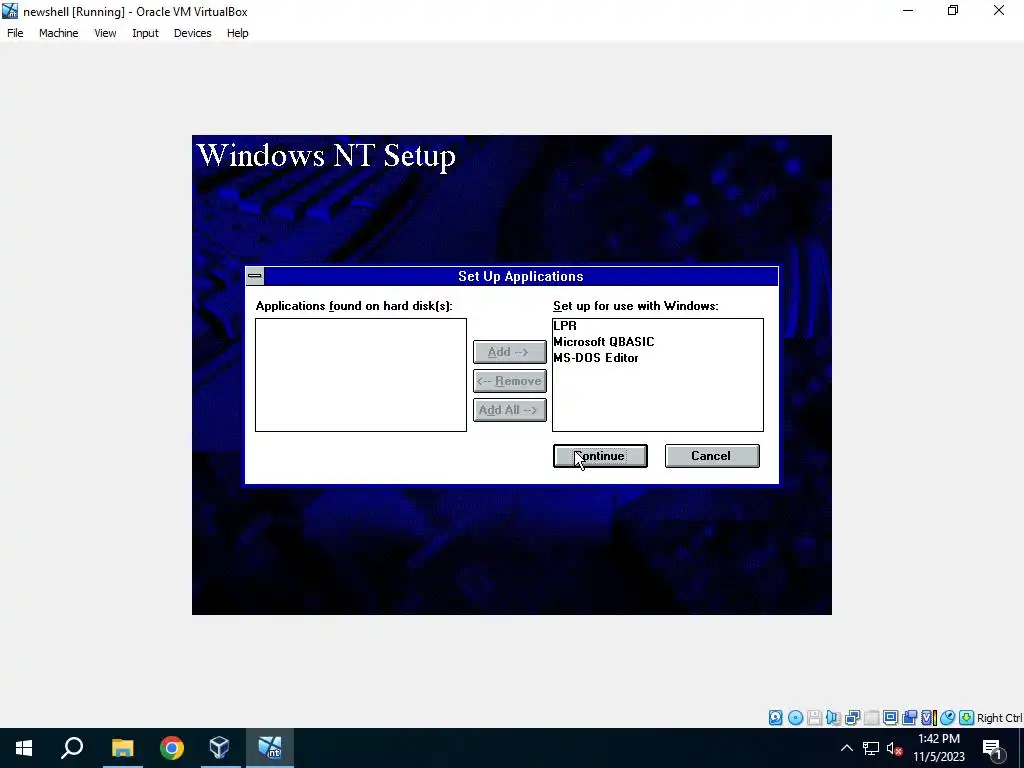Select the running NT VM taskbar icon
Image resolution: width=1024 pixels, height=768 pixels.
(270, 748)
